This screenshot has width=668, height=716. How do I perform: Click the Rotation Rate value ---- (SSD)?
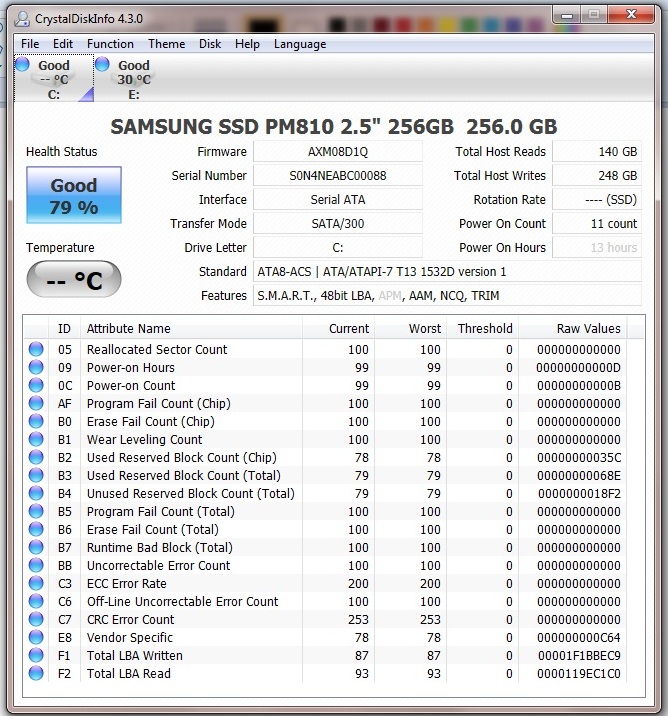597,200
